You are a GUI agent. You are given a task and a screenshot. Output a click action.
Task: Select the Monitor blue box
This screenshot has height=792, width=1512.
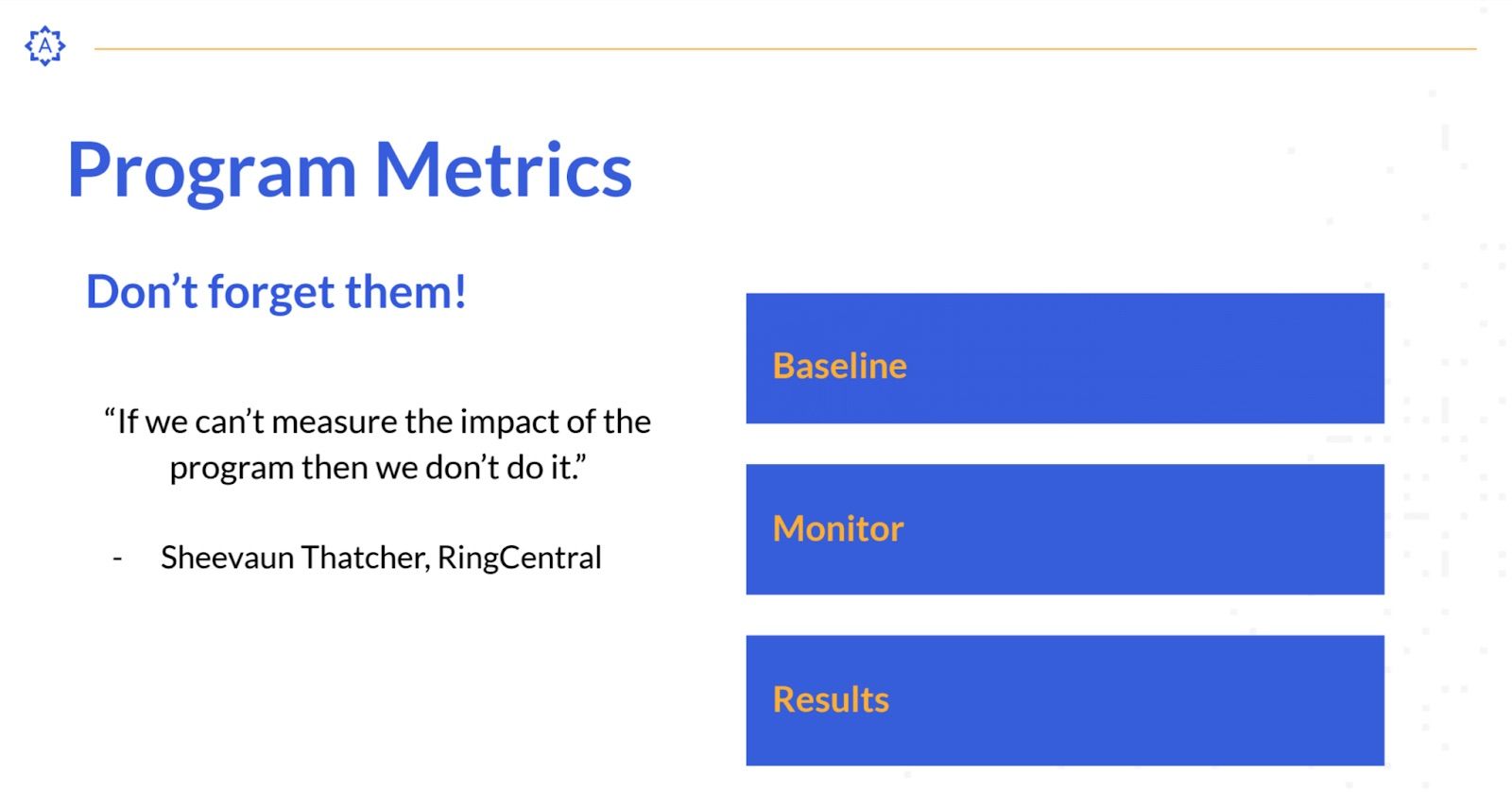[1064, 529]
